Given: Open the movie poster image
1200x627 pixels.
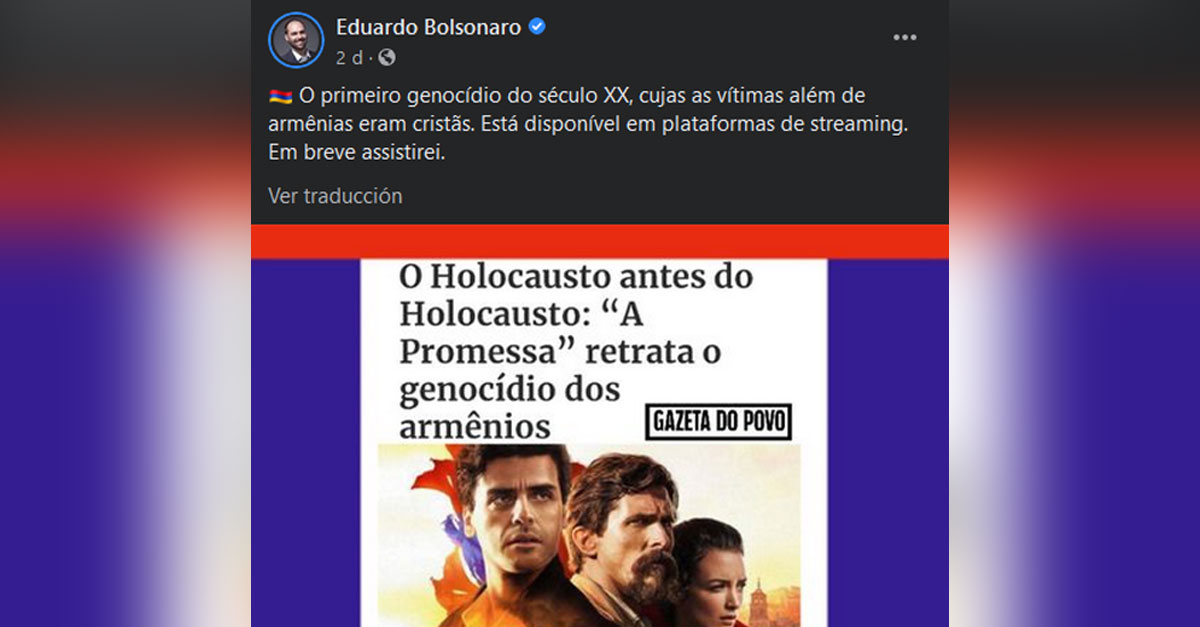Looking at the screenshot, I should [589, 535].
